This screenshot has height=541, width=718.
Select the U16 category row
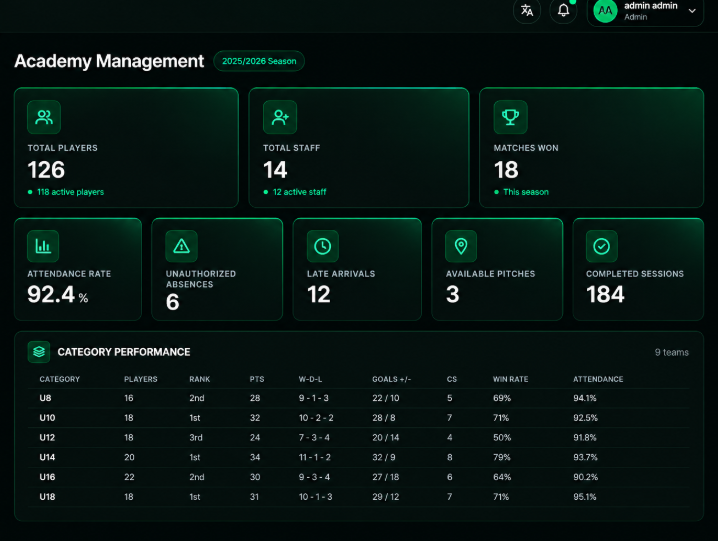click(x=359, y=477)
